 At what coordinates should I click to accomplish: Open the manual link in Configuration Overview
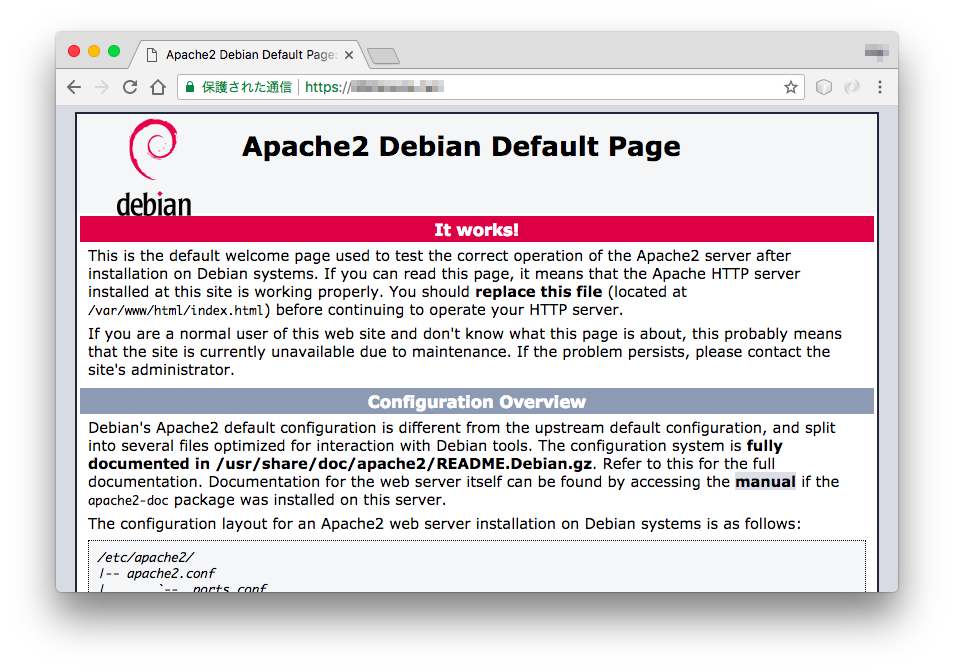765,482
